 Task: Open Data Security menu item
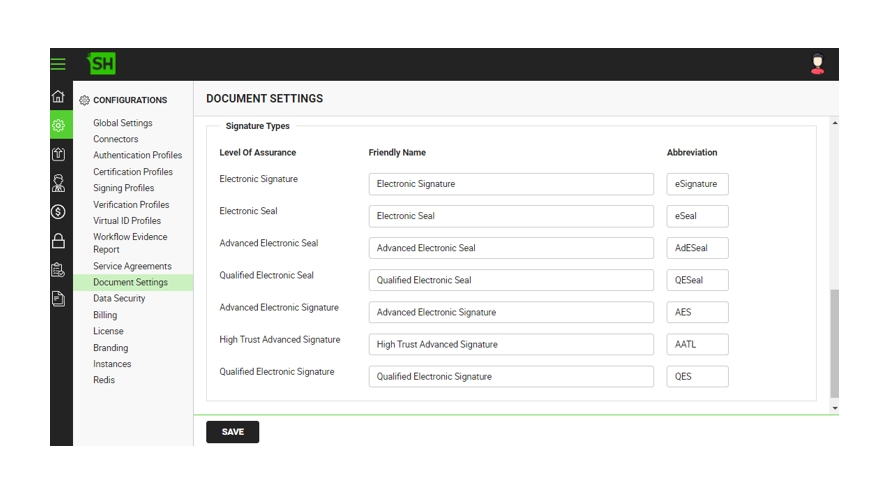coord(119,299)
